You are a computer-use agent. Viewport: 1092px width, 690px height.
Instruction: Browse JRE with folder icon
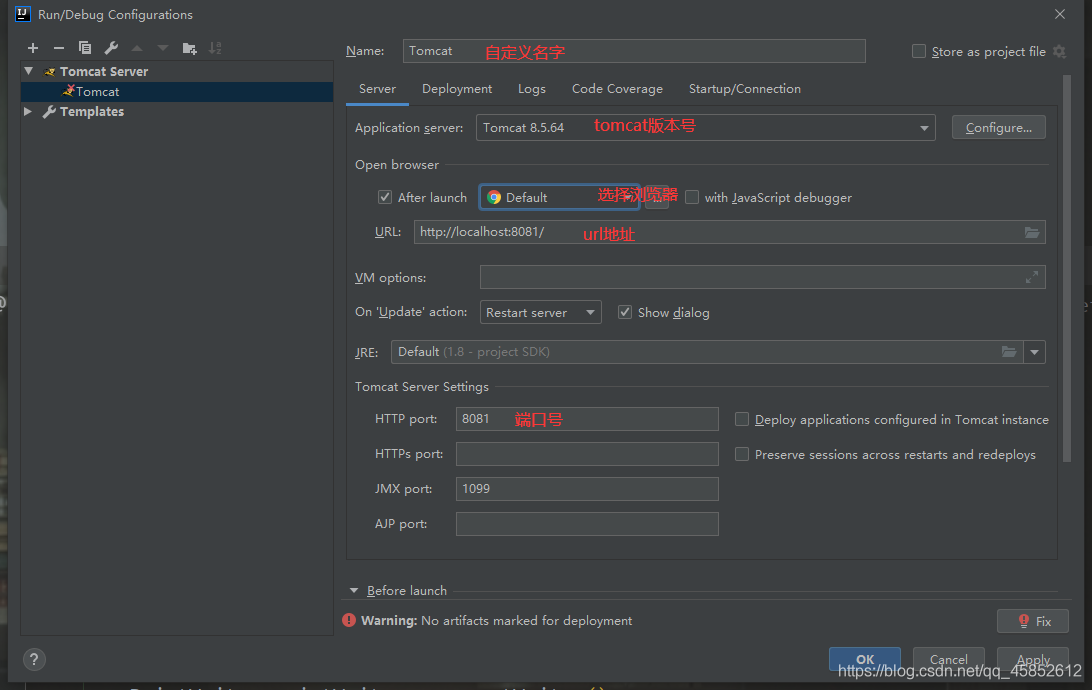click(1009, 352)
